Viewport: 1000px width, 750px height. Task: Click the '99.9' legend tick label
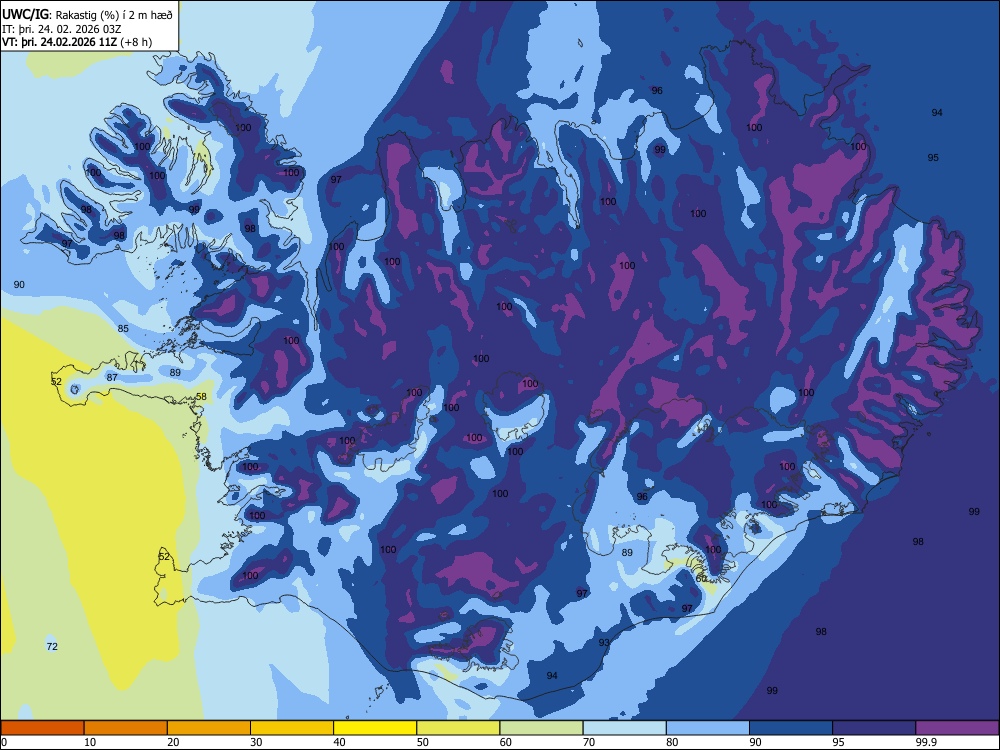[926, 742]
